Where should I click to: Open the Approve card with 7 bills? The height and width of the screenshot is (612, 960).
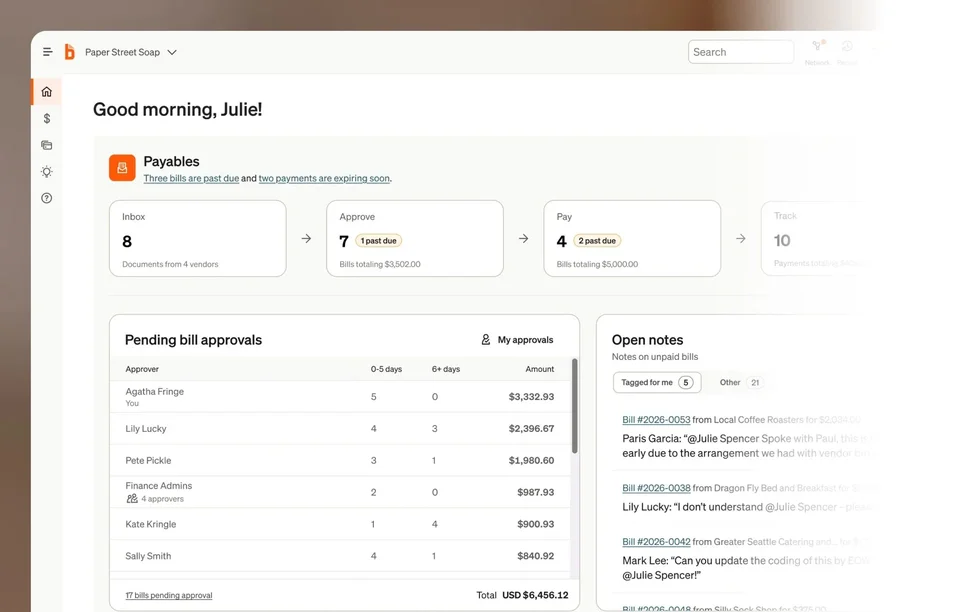(415, 239)
